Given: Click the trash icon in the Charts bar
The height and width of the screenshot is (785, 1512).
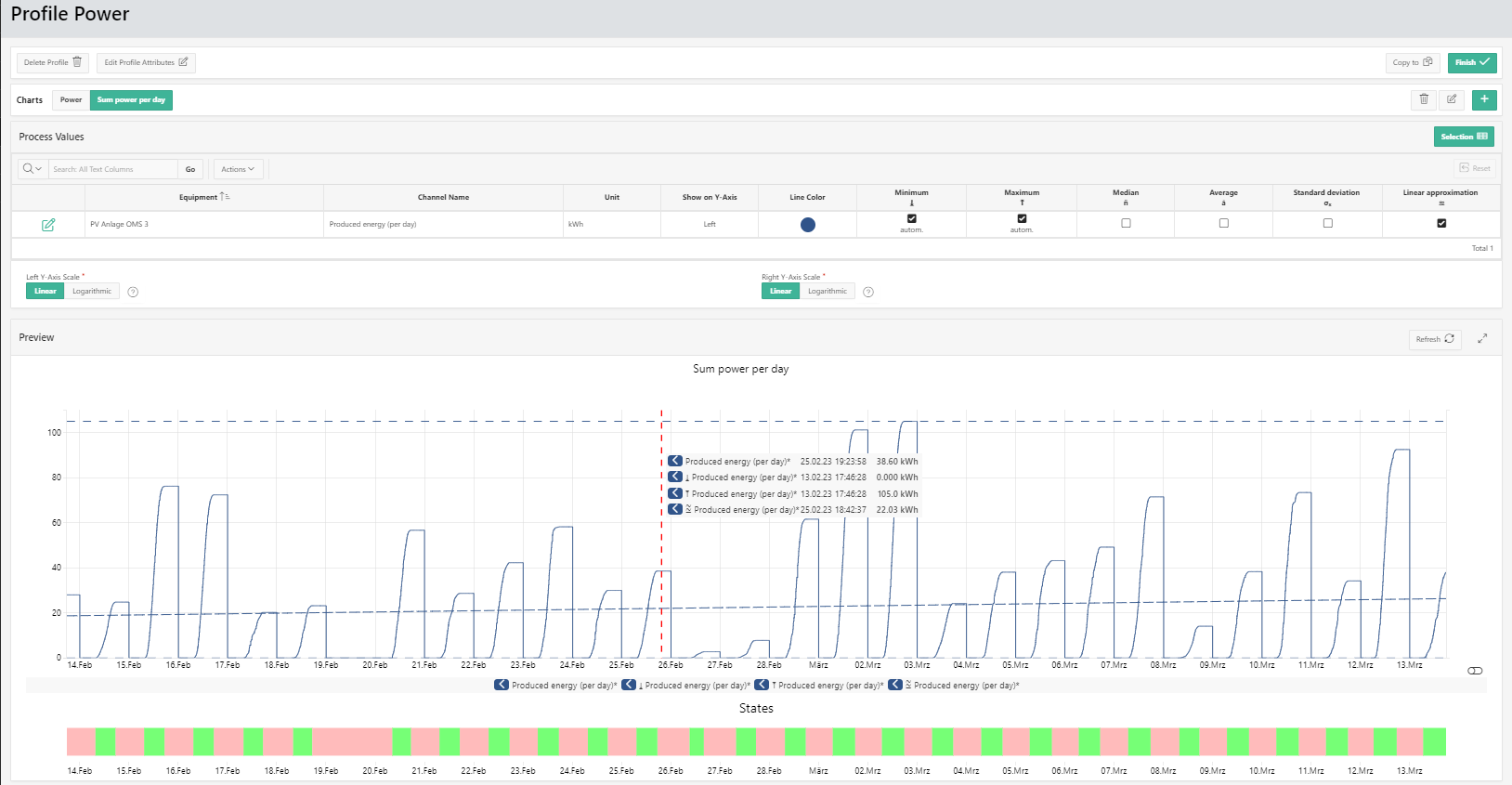Looking at the screenshot, I should (x=1424, y=99).
